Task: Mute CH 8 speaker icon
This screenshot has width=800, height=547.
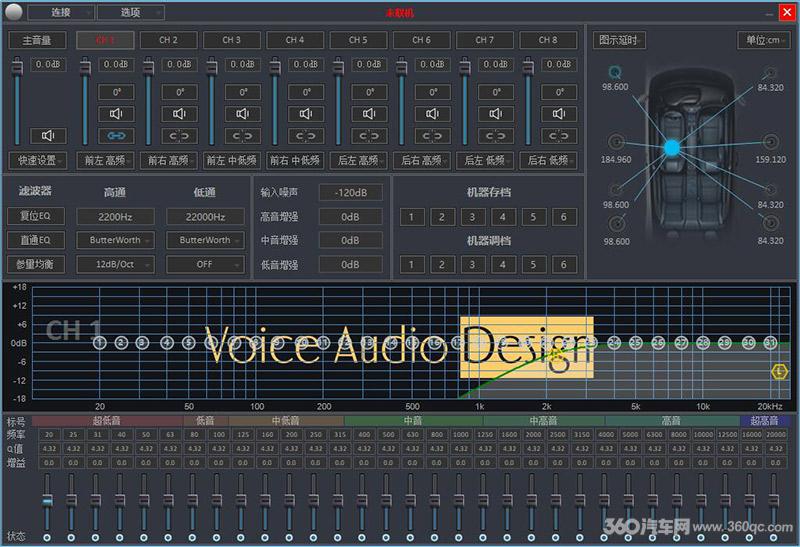Action: pos(559,114)
